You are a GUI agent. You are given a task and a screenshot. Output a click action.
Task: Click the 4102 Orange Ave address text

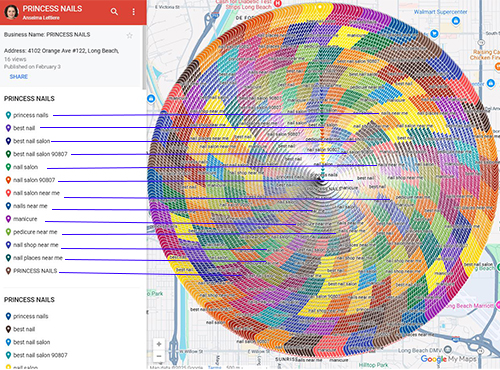click(x=61, y=51)
